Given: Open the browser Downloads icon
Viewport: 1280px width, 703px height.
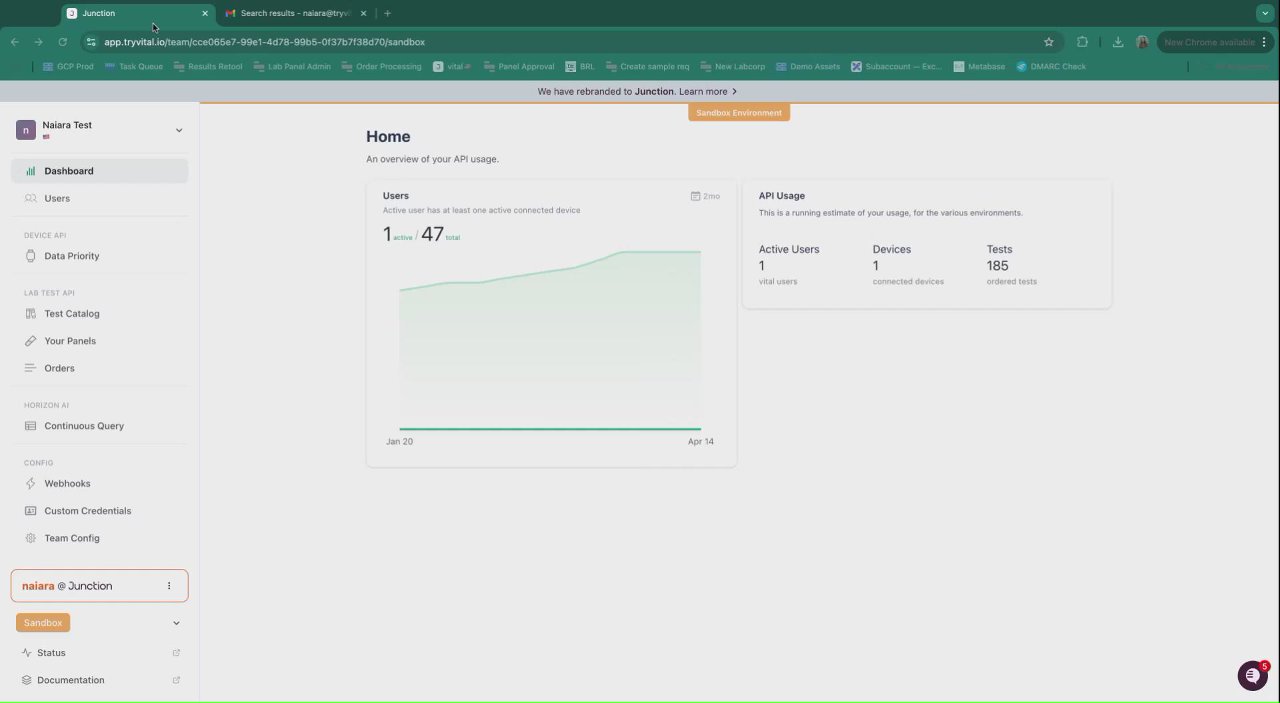Looking at the screenshot, I should [x=1117, y=42].
